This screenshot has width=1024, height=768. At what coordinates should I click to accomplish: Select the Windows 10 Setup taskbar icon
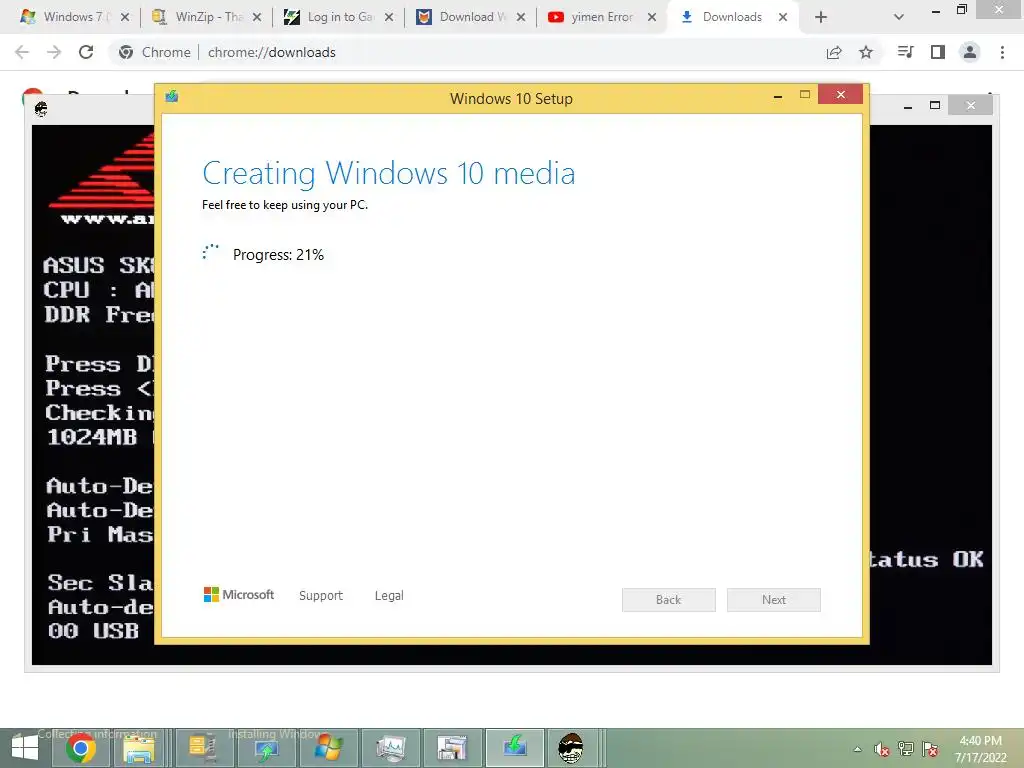515,748
